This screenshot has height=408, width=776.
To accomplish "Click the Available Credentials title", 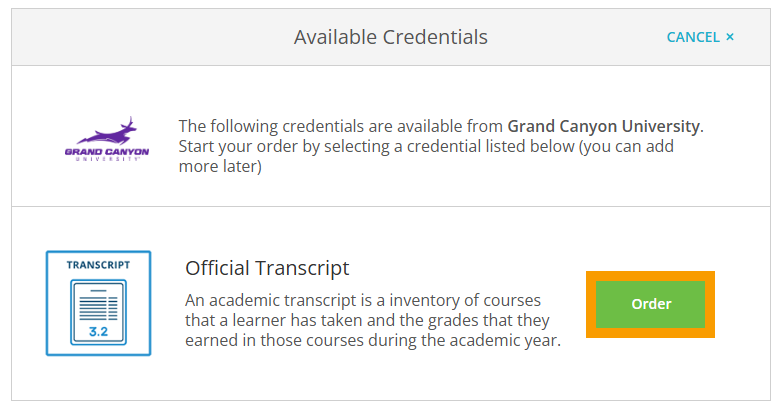I will click(x=390, y=37).
